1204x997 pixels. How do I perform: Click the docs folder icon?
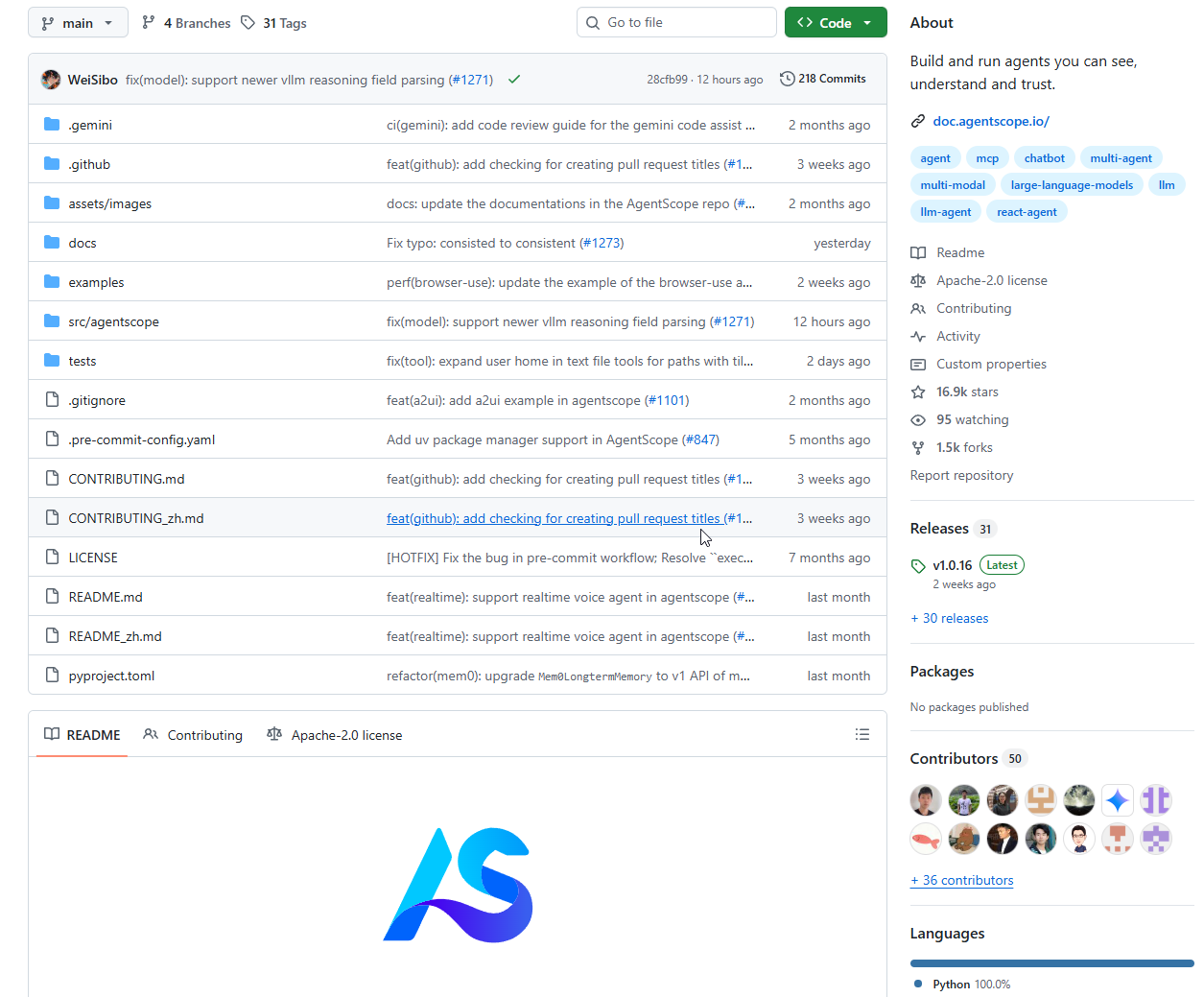point(52,243)
